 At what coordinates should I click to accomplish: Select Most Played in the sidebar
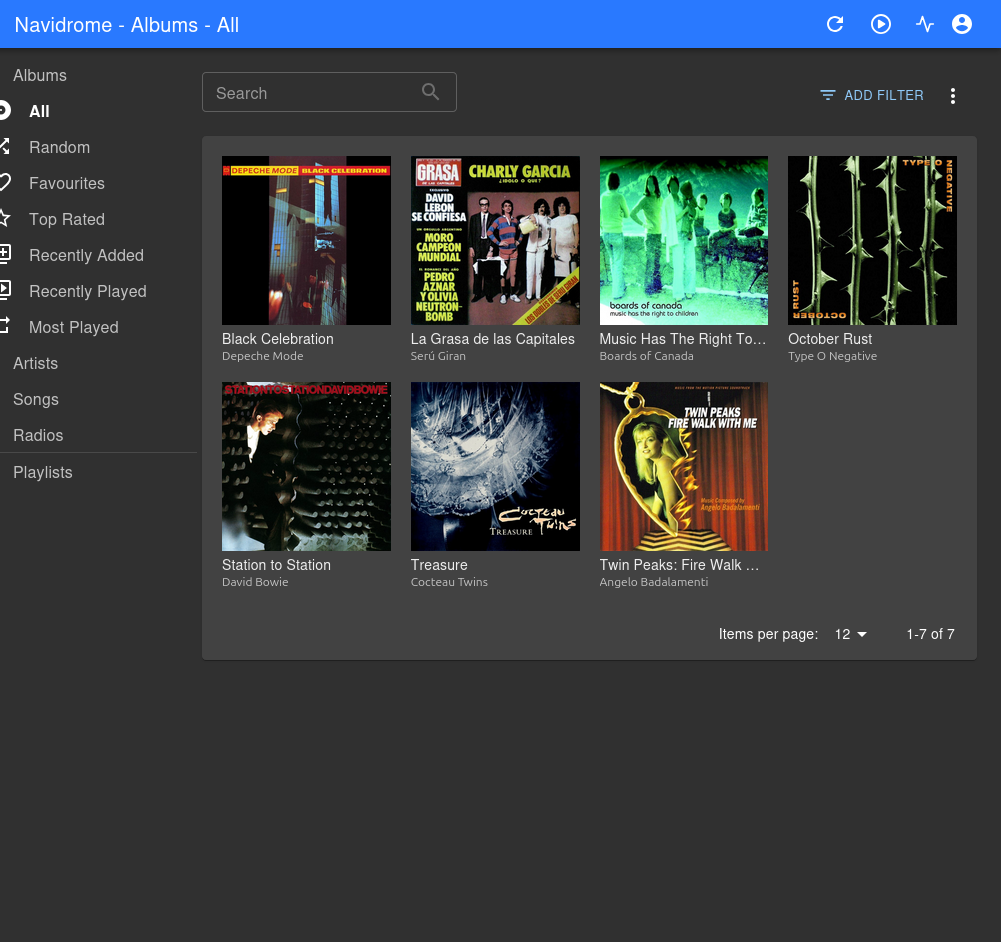click(x=73, y=327)
